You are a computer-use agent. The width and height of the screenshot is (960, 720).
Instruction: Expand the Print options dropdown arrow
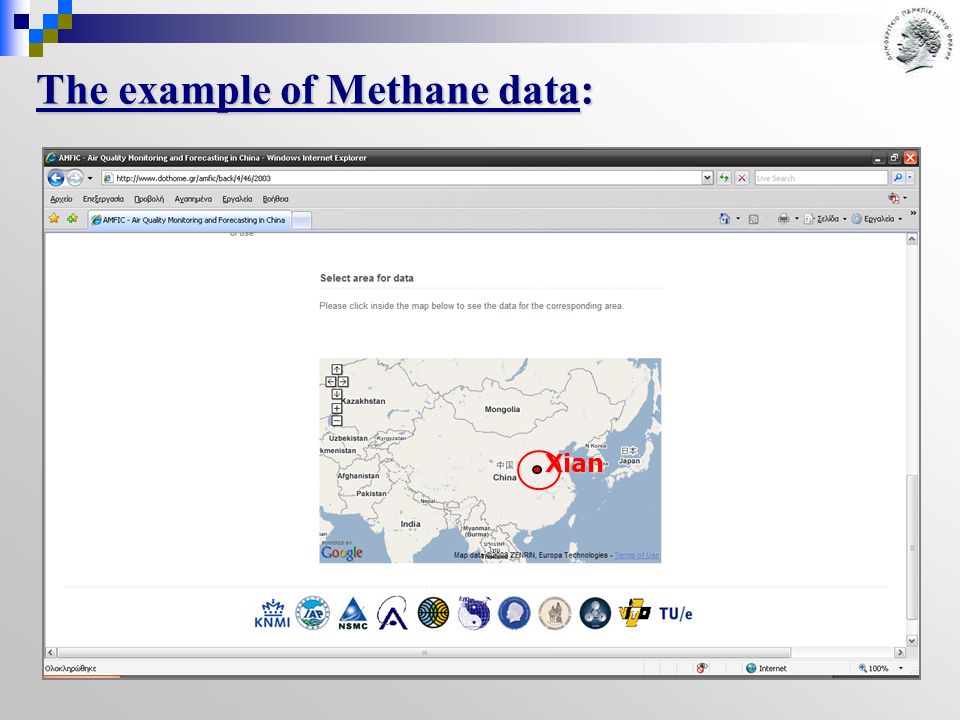[x=797, y=219]
